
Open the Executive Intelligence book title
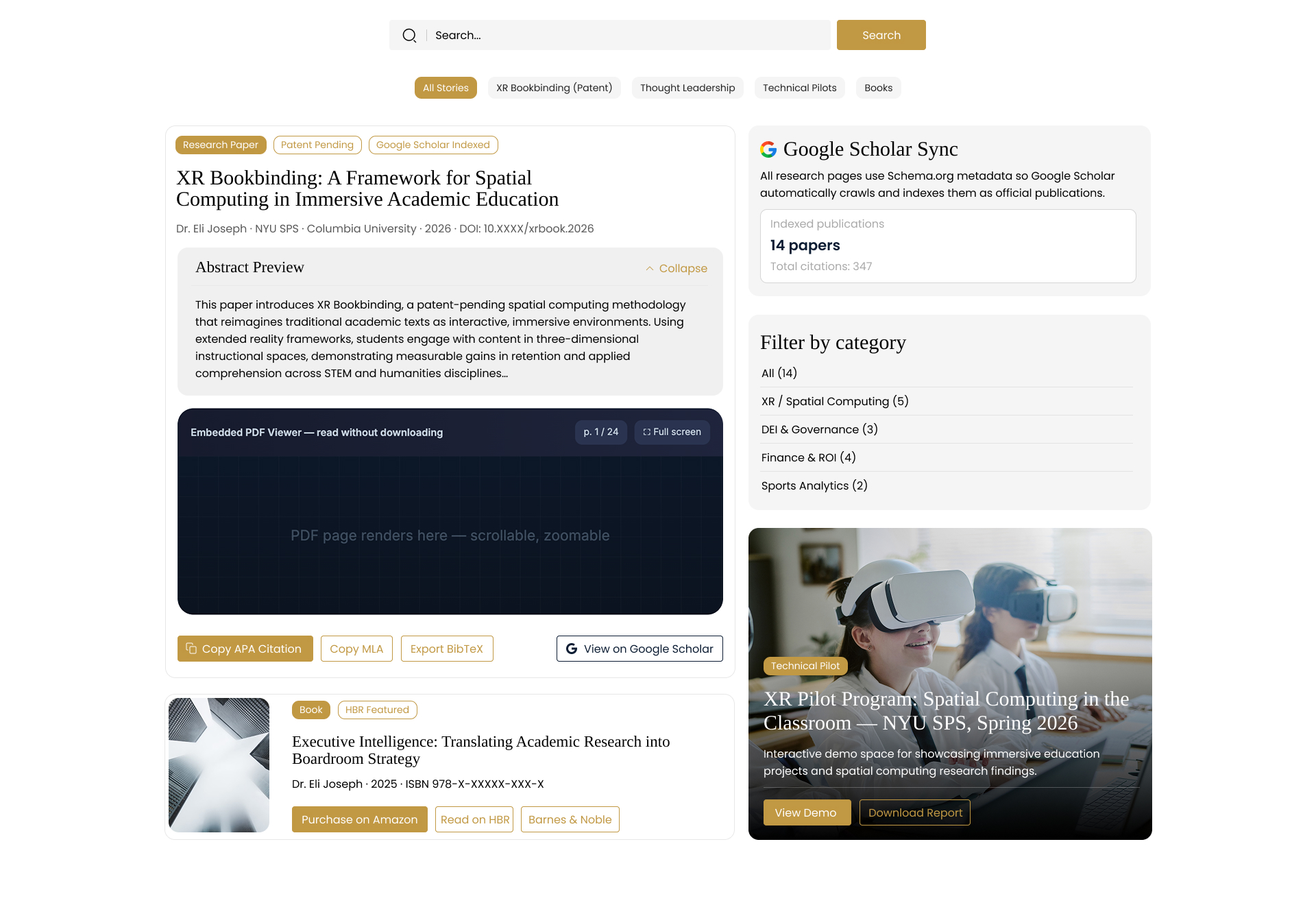[x=480, y=750]
